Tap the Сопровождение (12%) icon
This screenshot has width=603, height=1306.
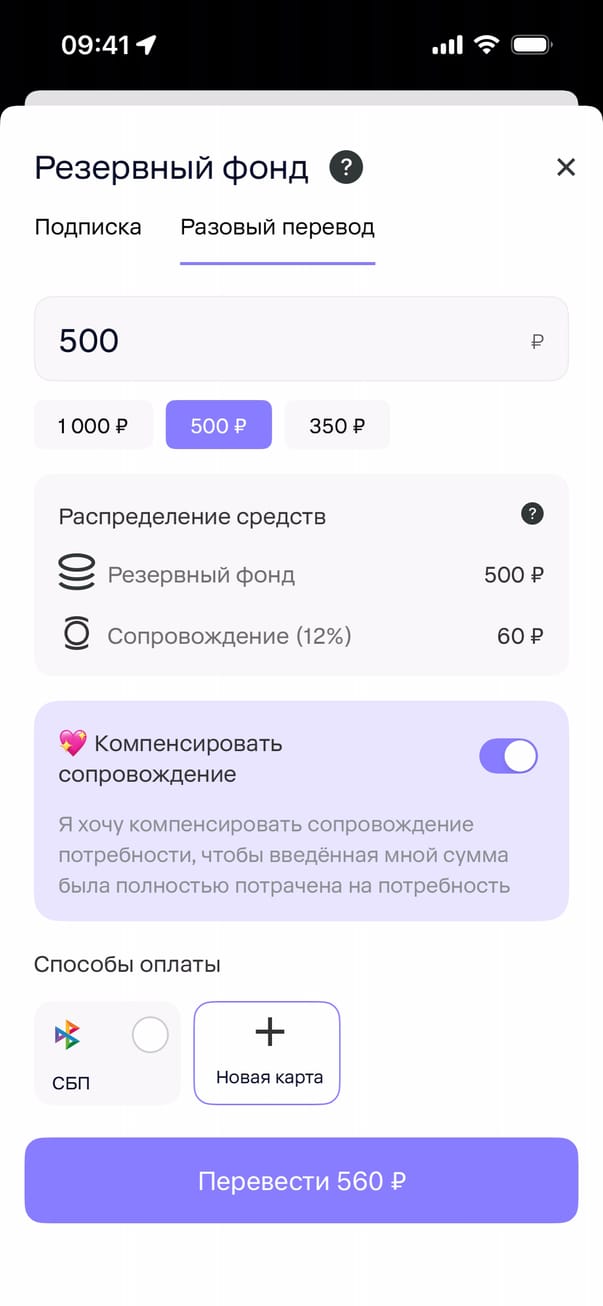tap(77, 635)
